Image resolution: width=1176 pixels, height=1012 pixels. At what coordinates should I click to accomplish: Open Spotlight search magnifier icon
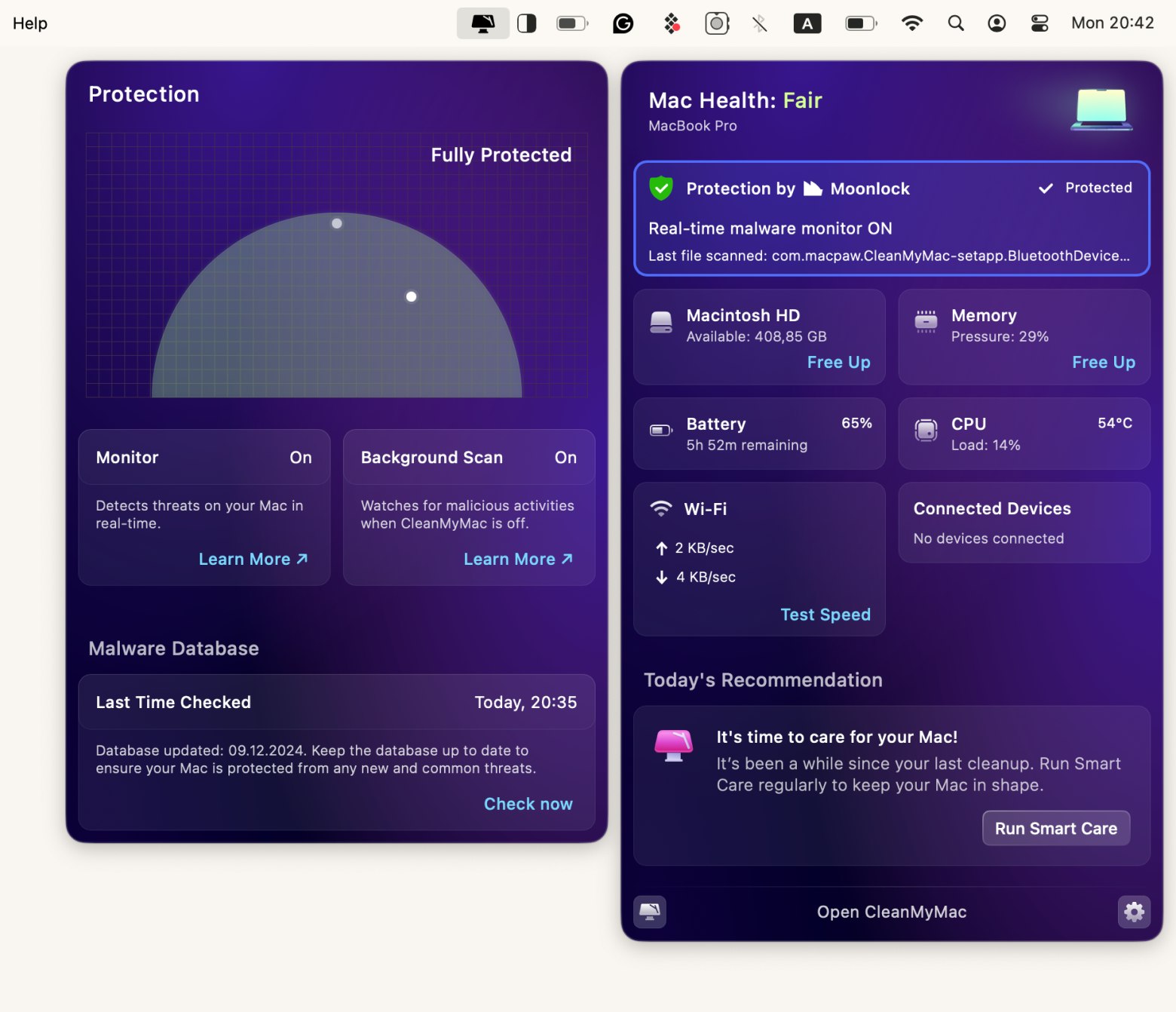[x=956, y=23]
